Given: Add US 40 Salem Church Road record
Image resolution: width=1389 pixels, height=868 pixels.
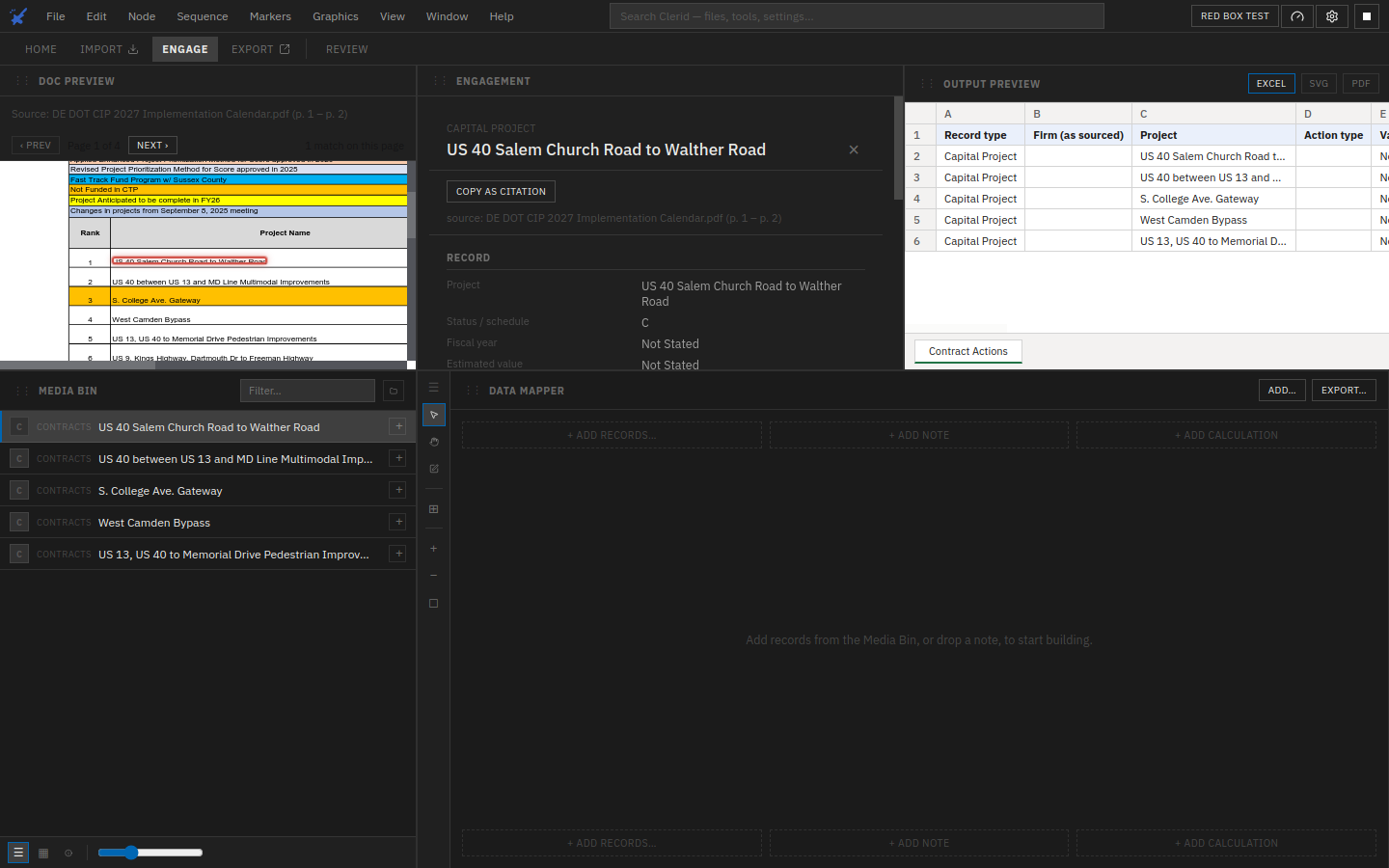Looking at the screenshot, I should [x=398, y=426].
